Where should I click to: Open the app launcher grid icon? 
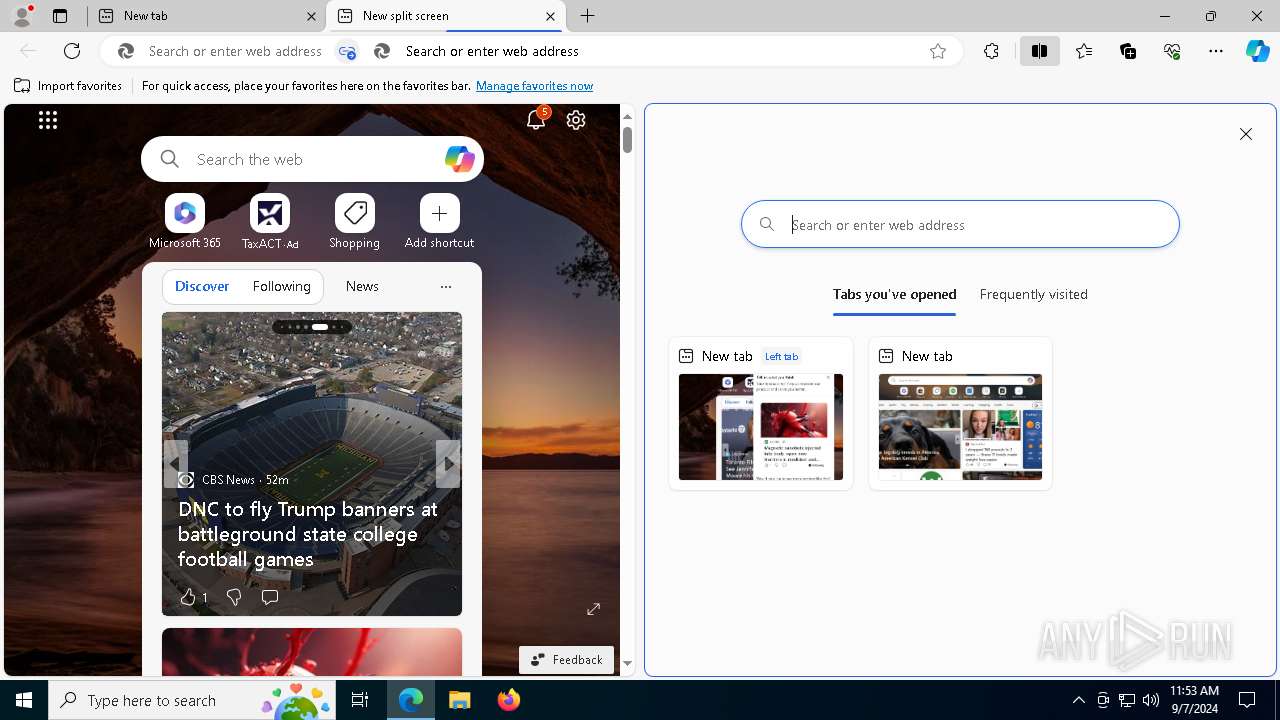[x=48, y=120]
